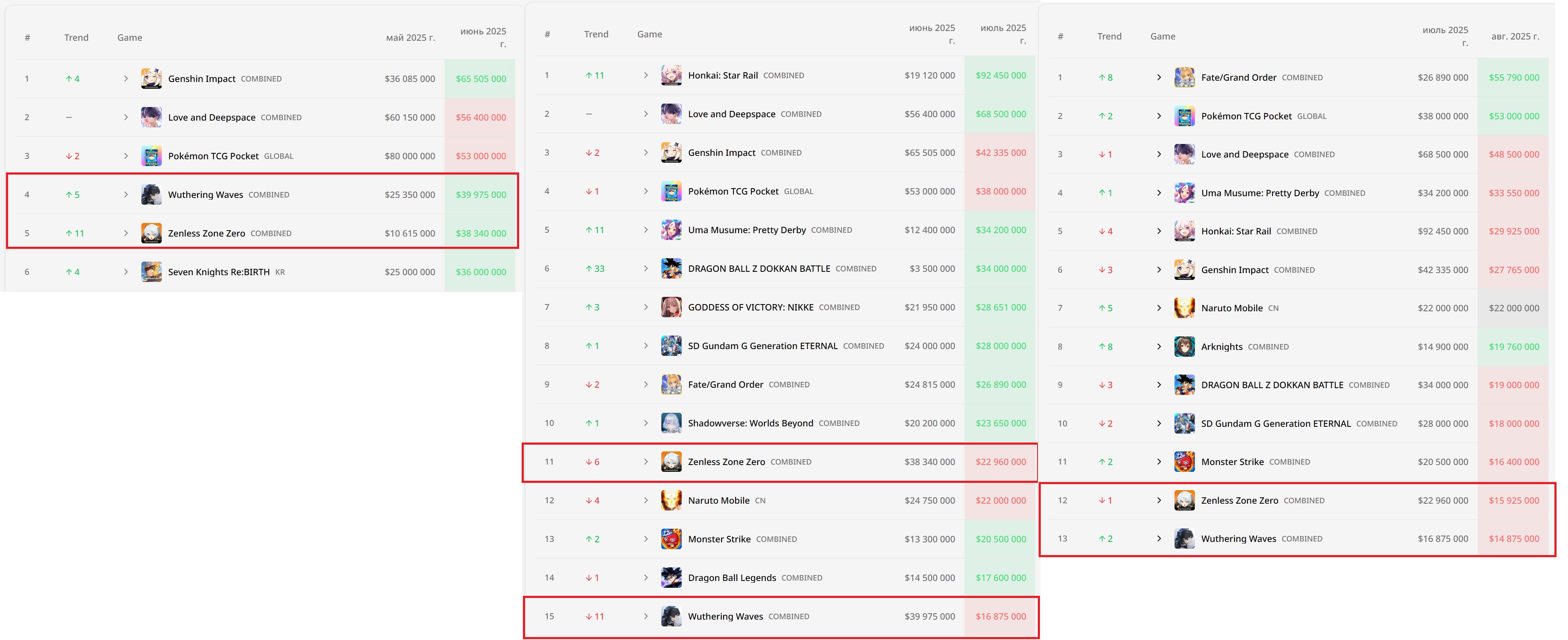Expand Pokémon TCG Pocket row ranked second
1568x640 pixels.
[x=1159, y=116]
